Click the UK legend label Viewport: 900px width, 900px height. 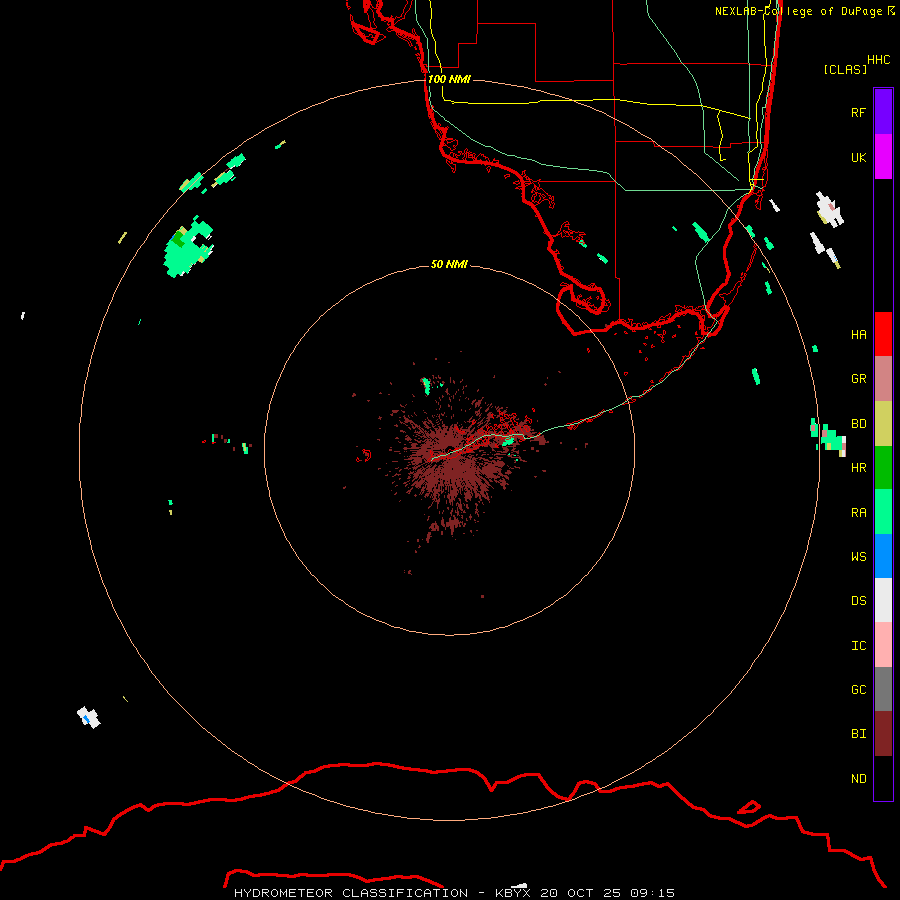858,157
